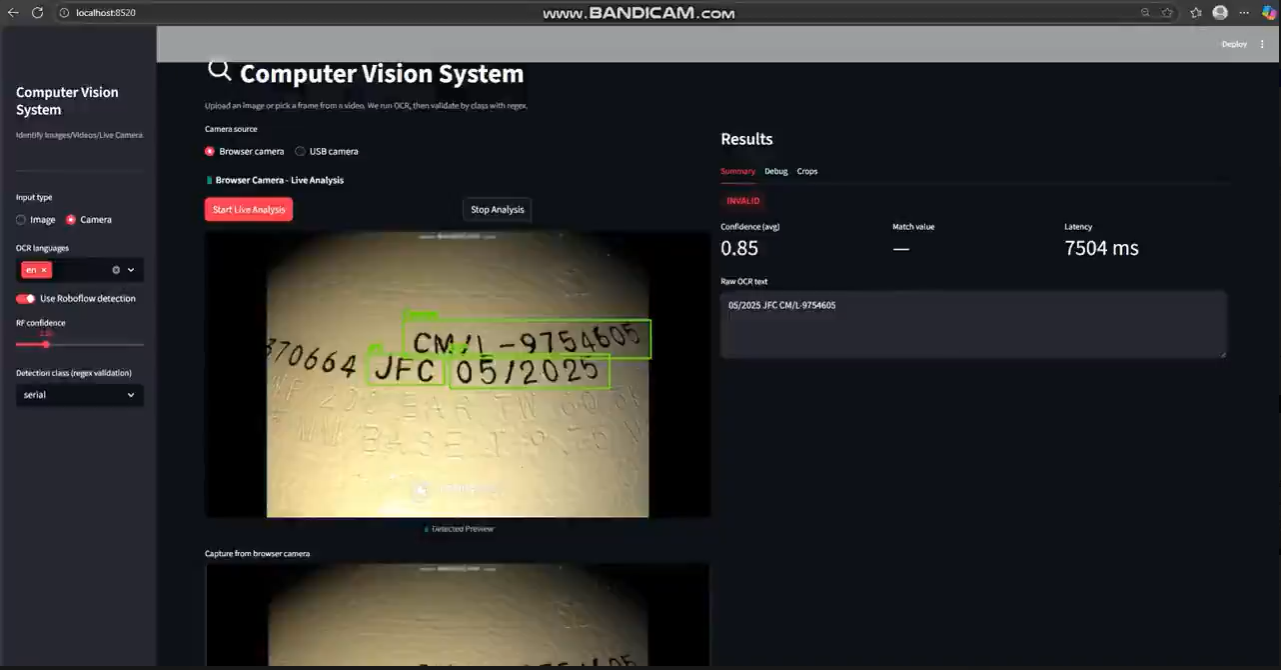Disable Use Roboflow detection toggle
1281x670 pixels.
pyautogui.click(x=26, y=299)
